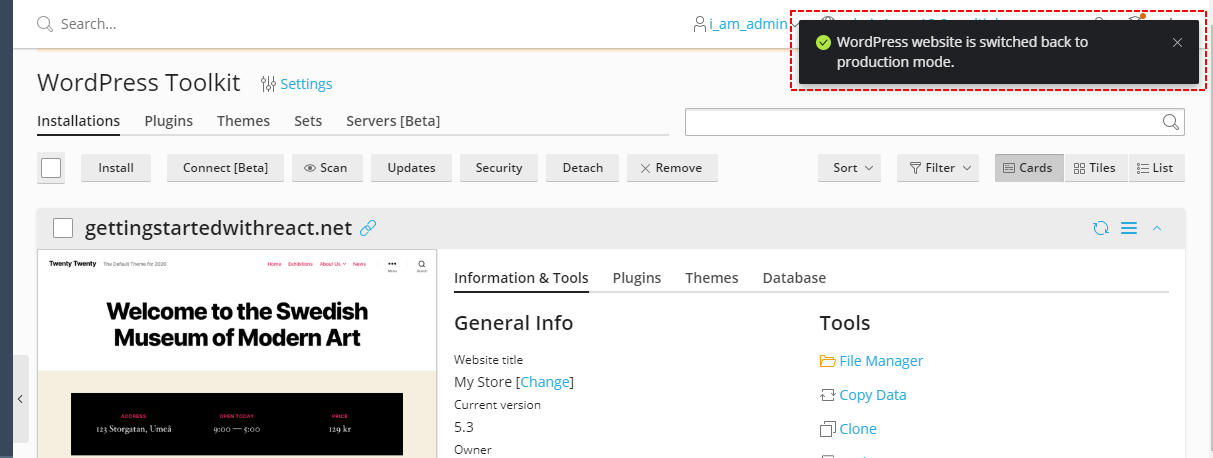Dismiss the production mode notification
This screenshot has height=458, width=1213.
tap(1177, 42)
